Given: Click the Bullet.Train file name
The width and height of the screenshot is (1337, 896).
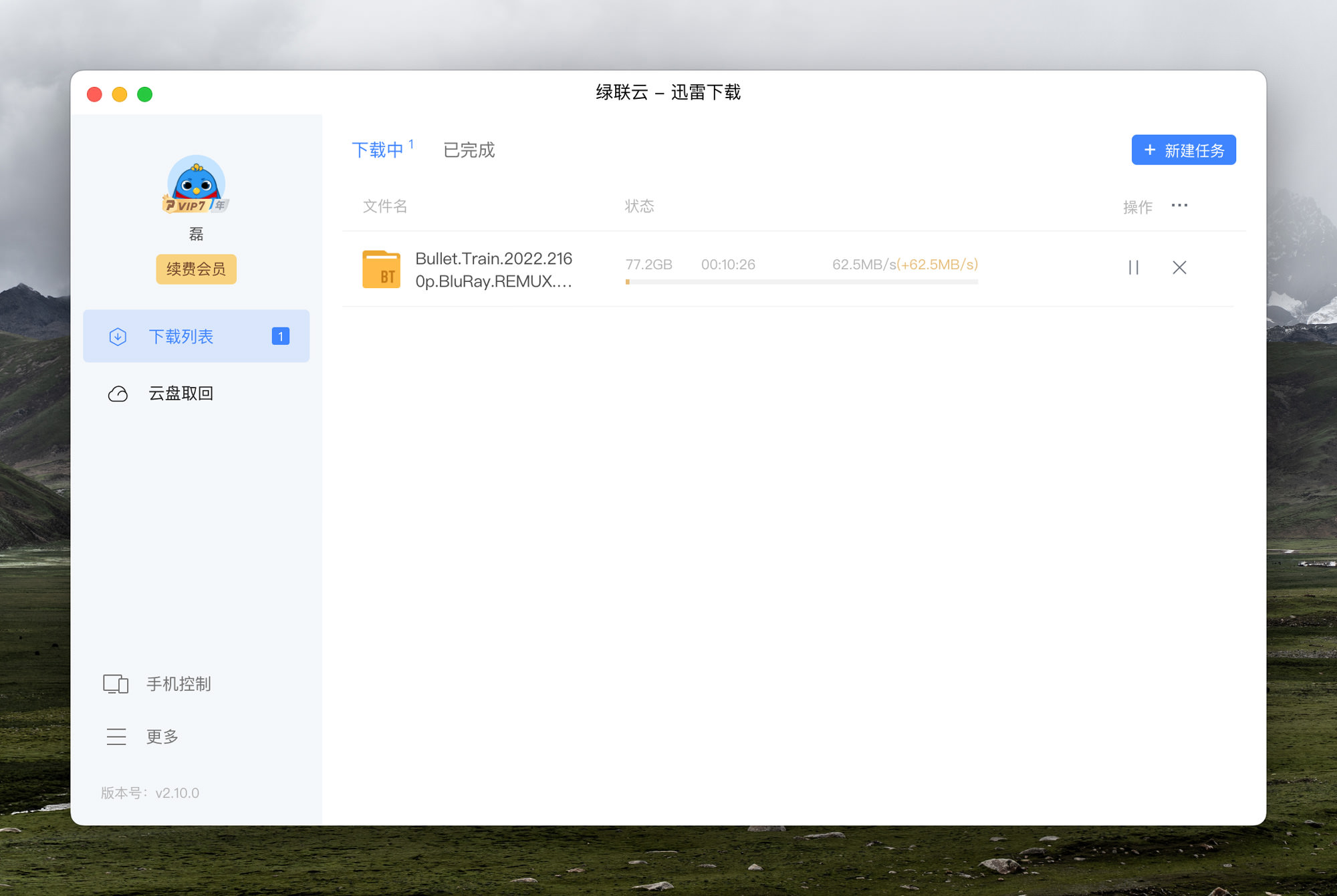Looking at the screenshot, I should (x=493, y=269).
